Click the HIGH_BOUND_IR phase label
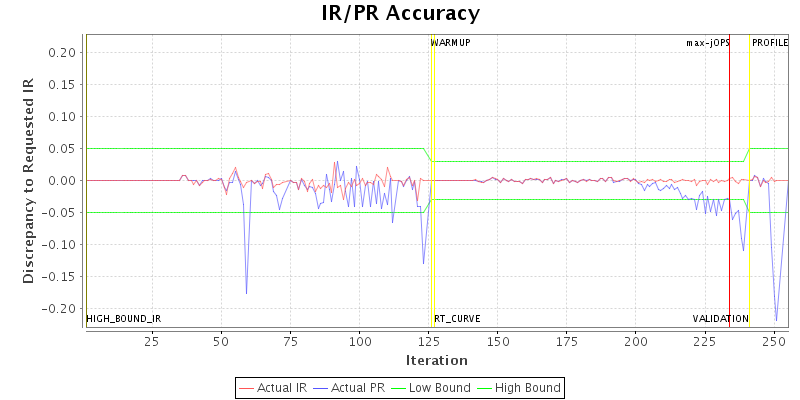This screenshot has height=400, width=800. coord(124,319)
